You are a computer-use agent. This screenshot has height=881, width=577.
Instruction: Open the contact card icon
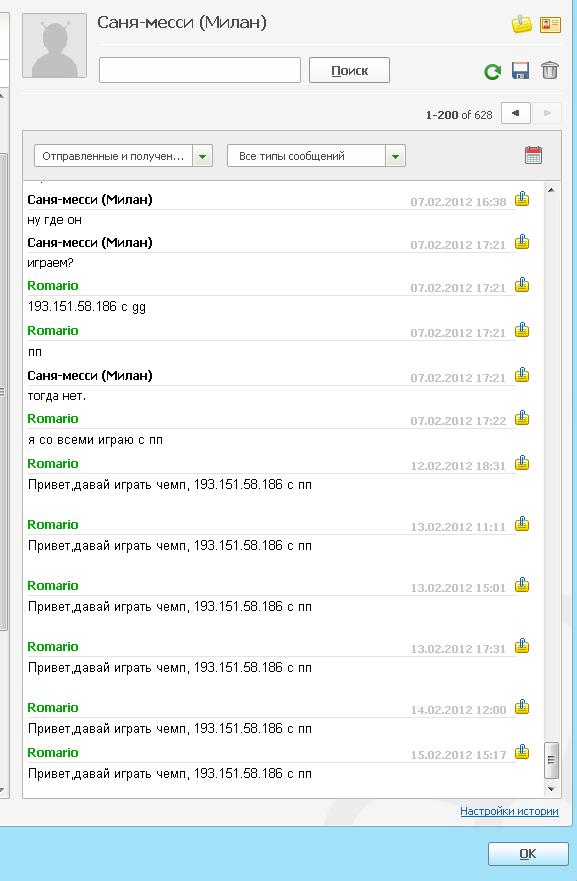tap(550, 24)
